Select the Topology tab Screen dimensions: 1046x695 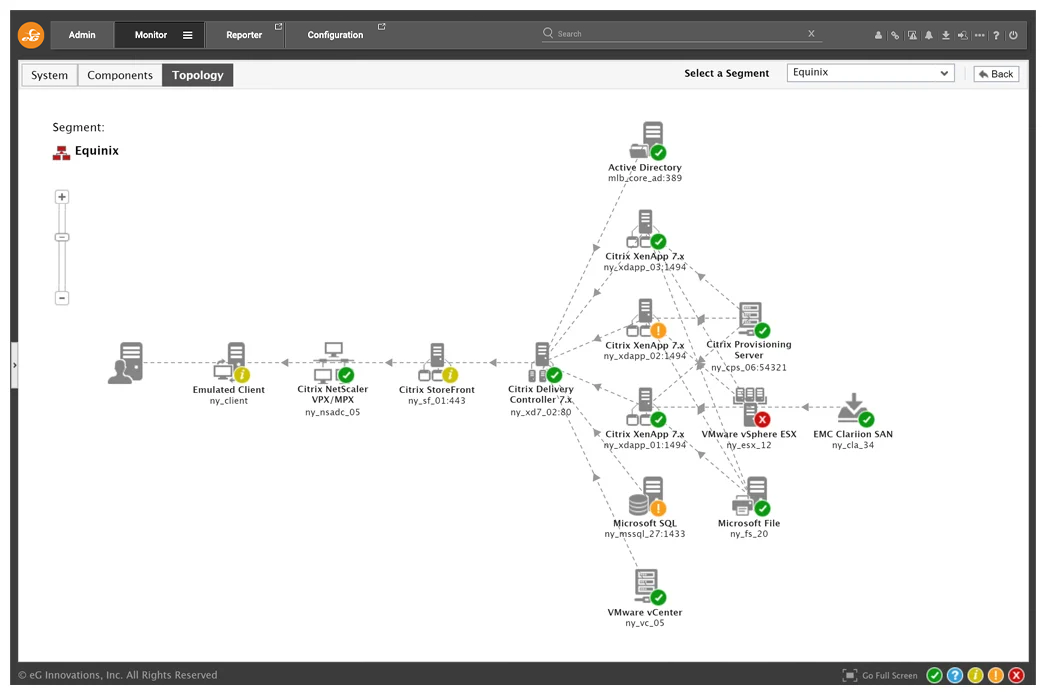click(197, 75)
